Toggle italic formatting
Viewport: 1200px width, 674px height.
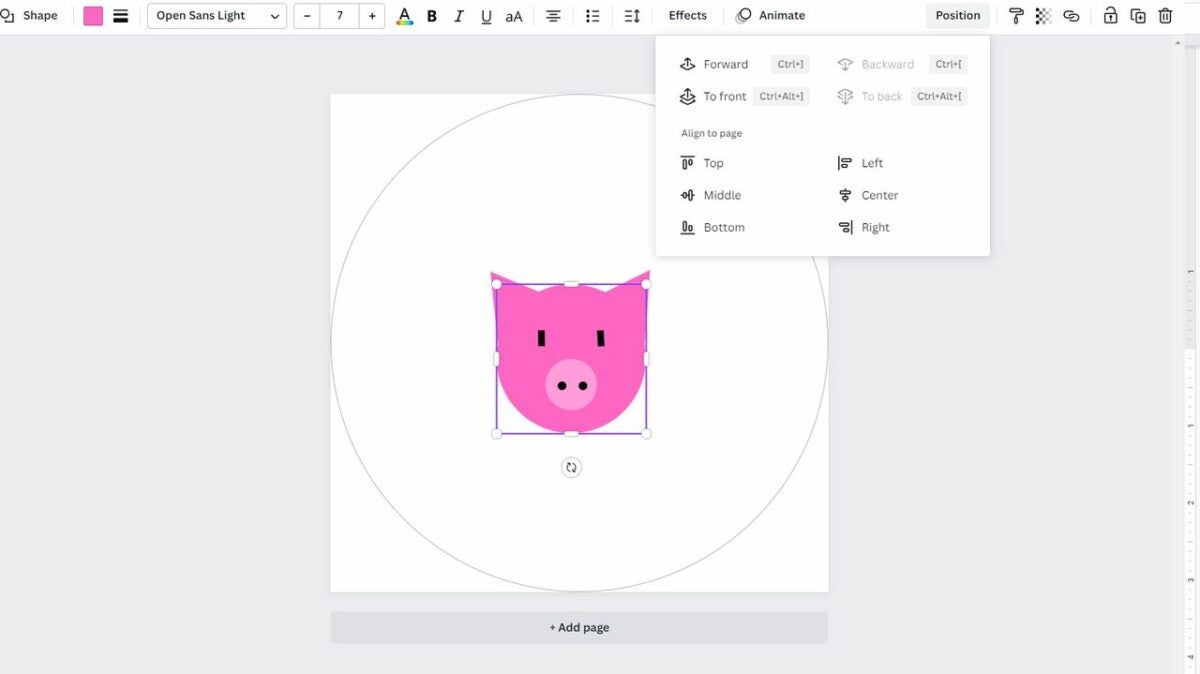(x=459, y=15)
